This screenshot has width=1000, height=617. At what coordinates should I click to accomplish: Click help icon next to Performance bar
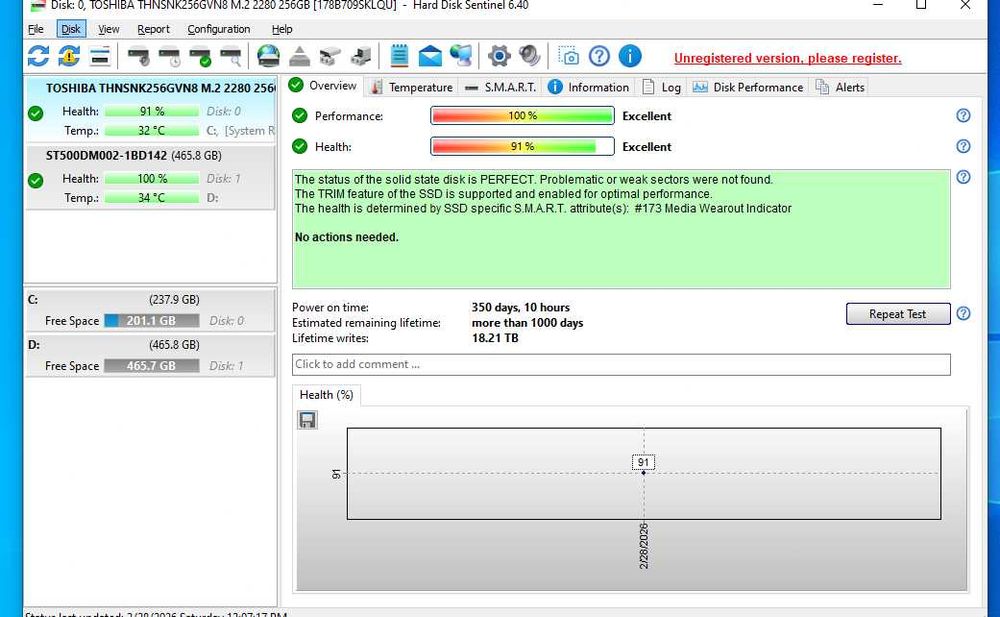[964, 115]
